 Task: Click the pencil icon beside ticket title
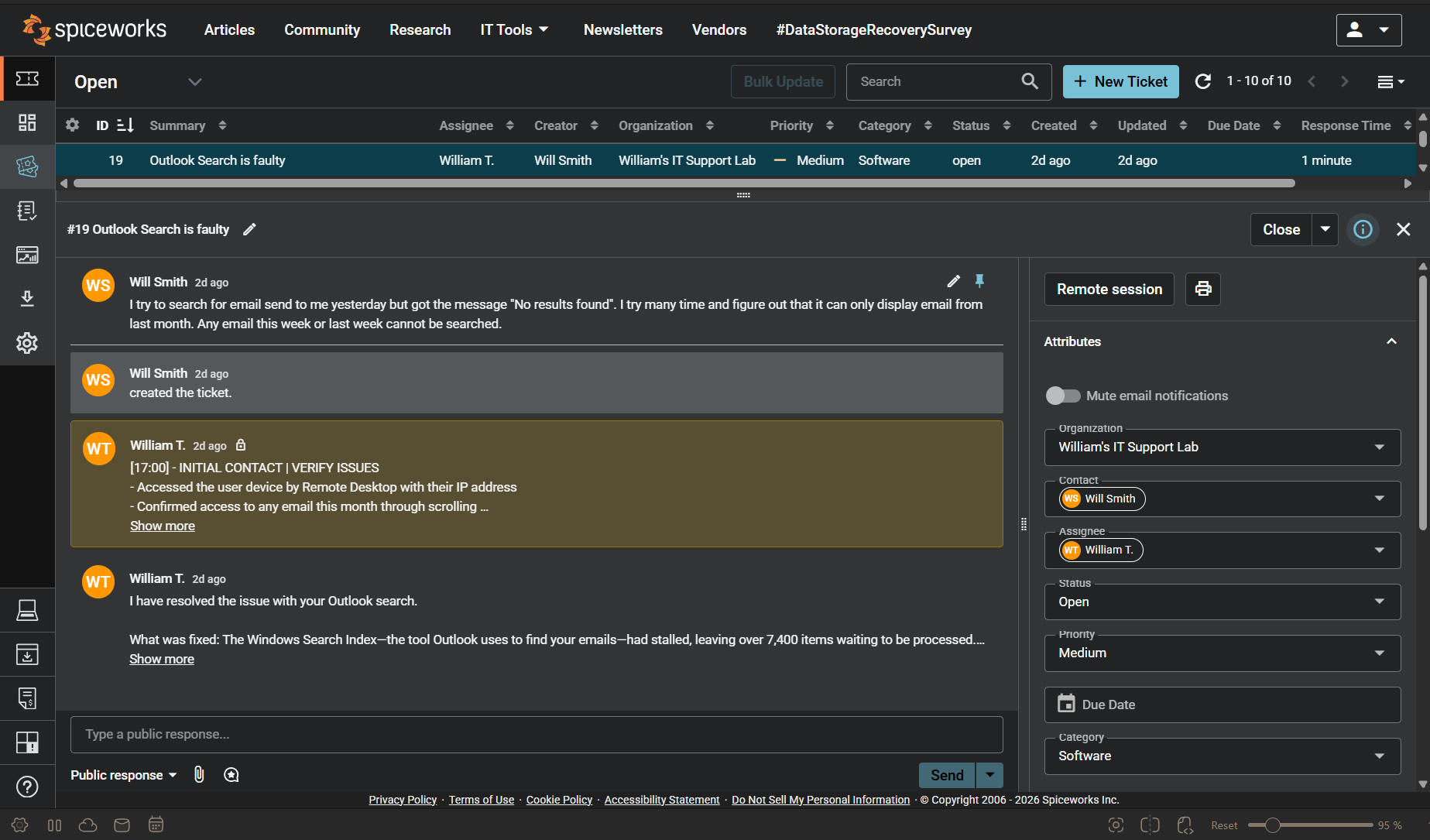click(x=249, y=229)
